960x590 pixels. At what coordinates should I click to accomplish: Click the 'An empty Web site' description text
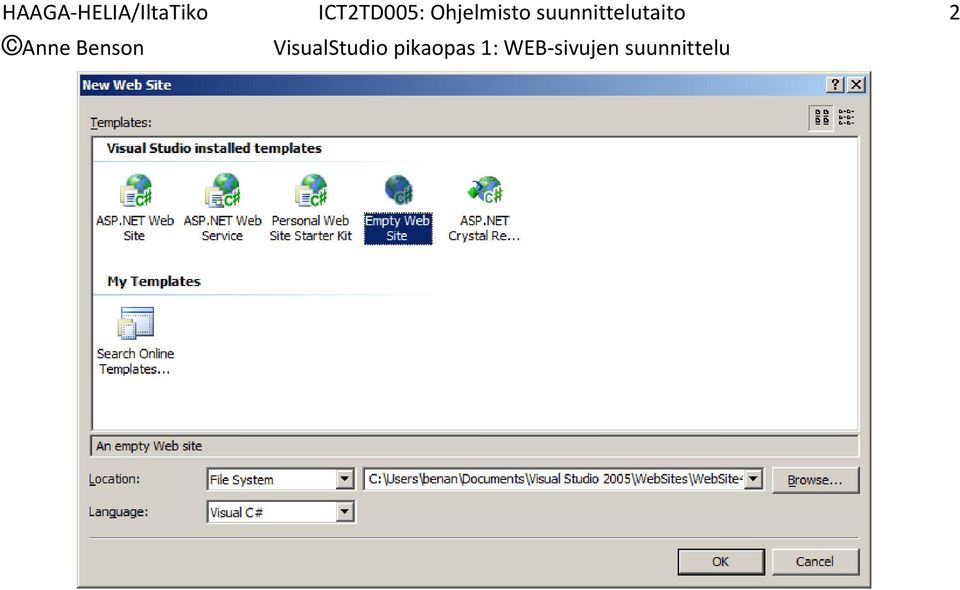pyautogui.click(x=149, y=446)
